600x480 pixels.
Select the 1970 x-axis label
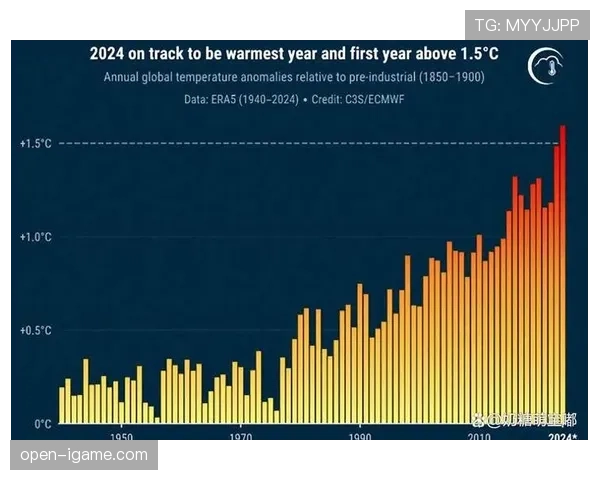pyautogui.click(x=241, y=438)
